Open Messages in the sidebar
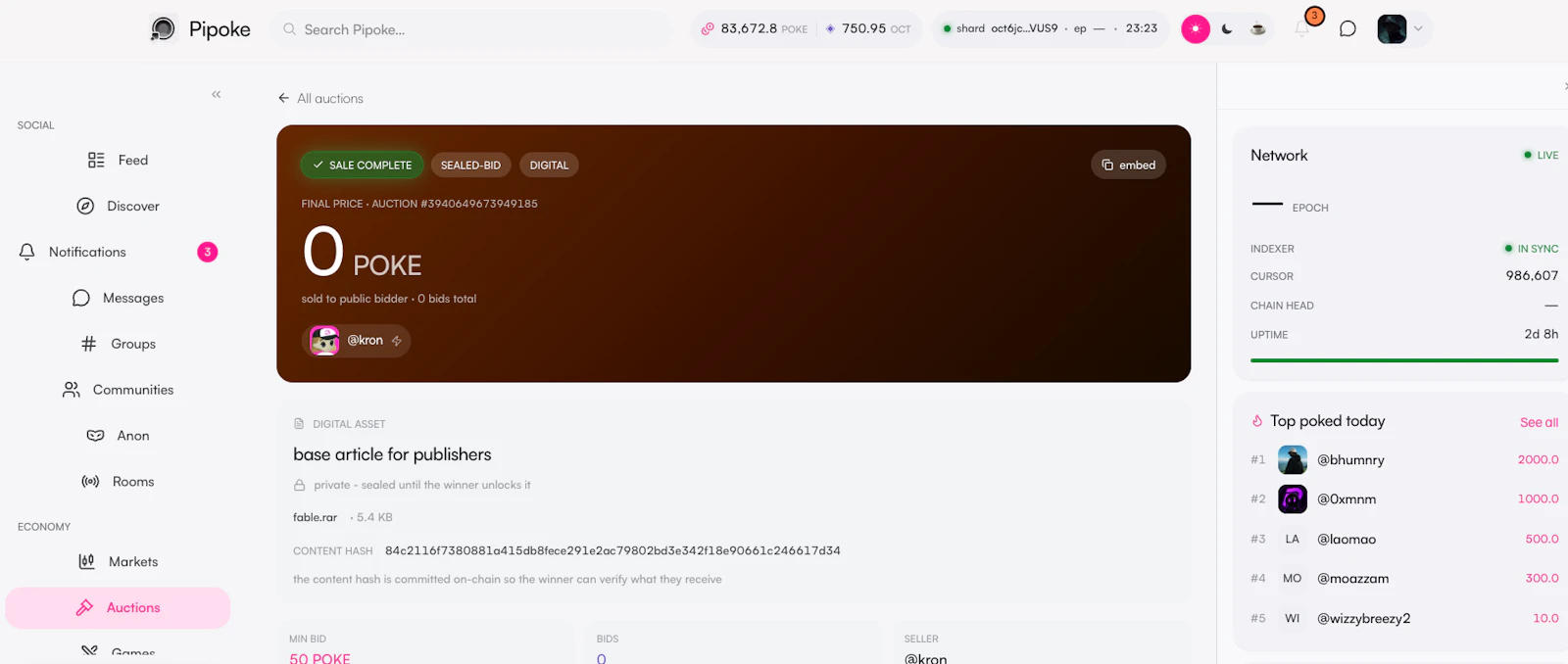The height and width of the screenshot is (664, 1568). (118, 299)
